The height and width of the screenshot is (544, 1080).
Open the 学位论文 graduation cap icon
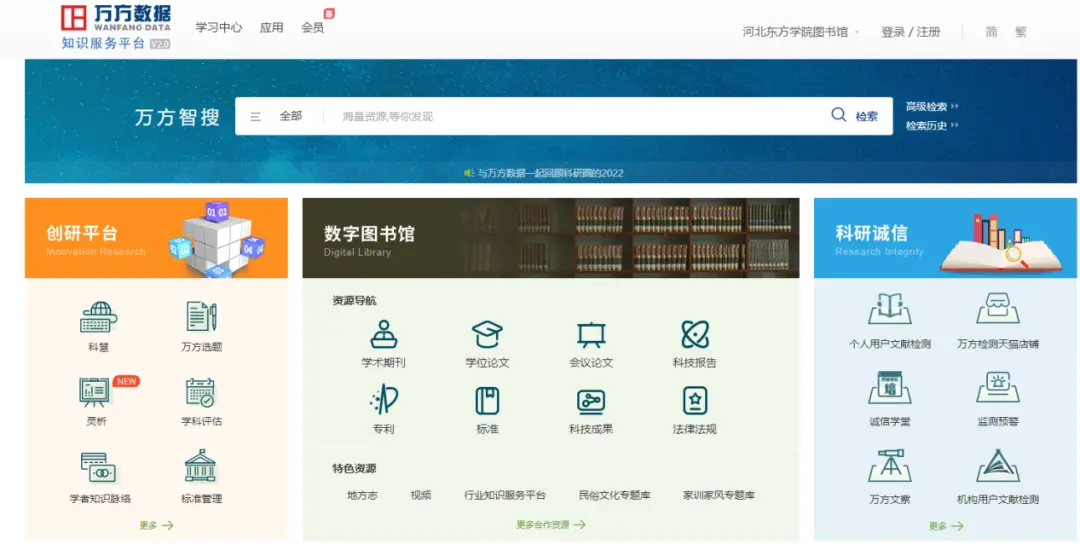pos(487,334)
